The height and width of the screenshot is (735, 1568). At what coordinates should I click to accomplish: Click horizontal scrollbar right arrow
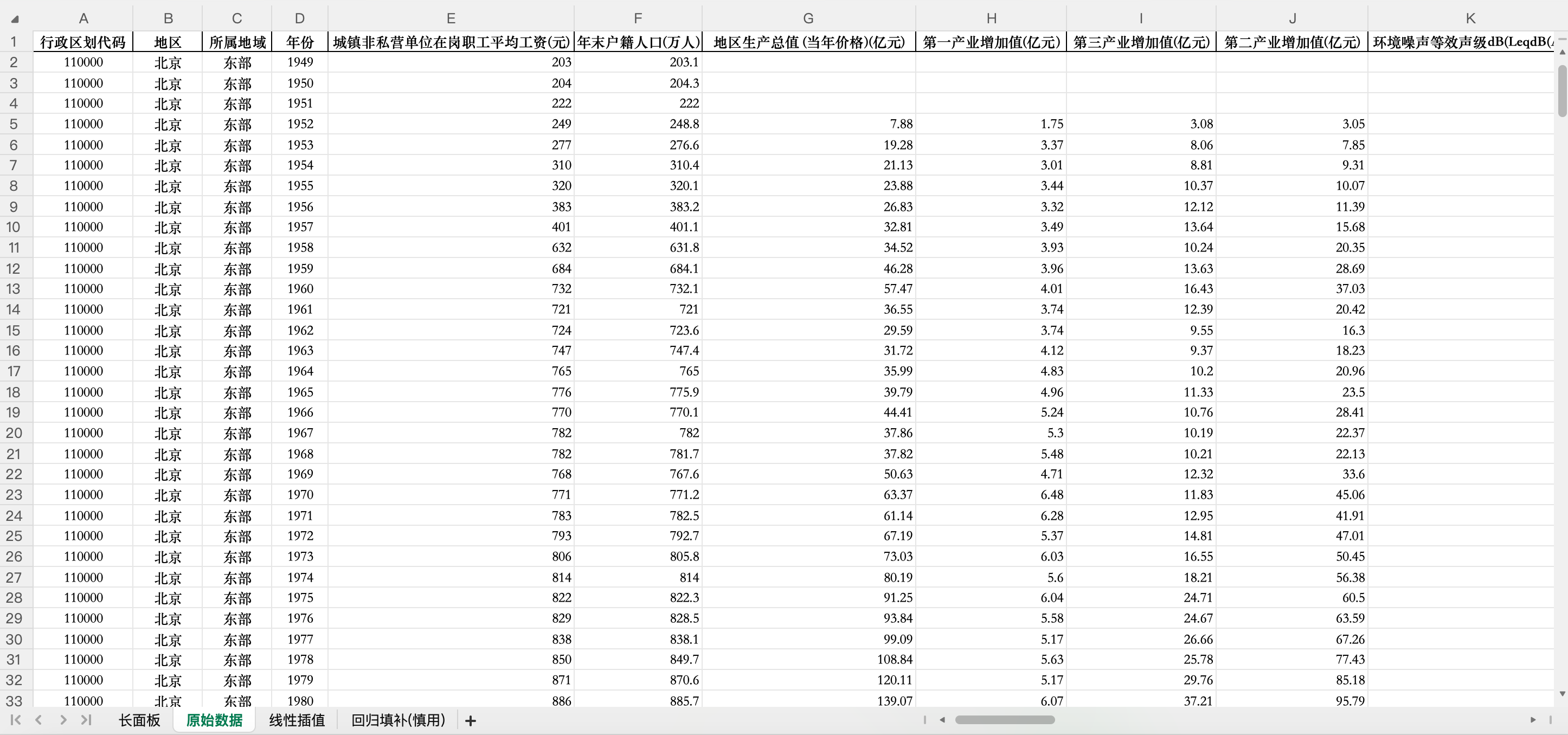1533,720
